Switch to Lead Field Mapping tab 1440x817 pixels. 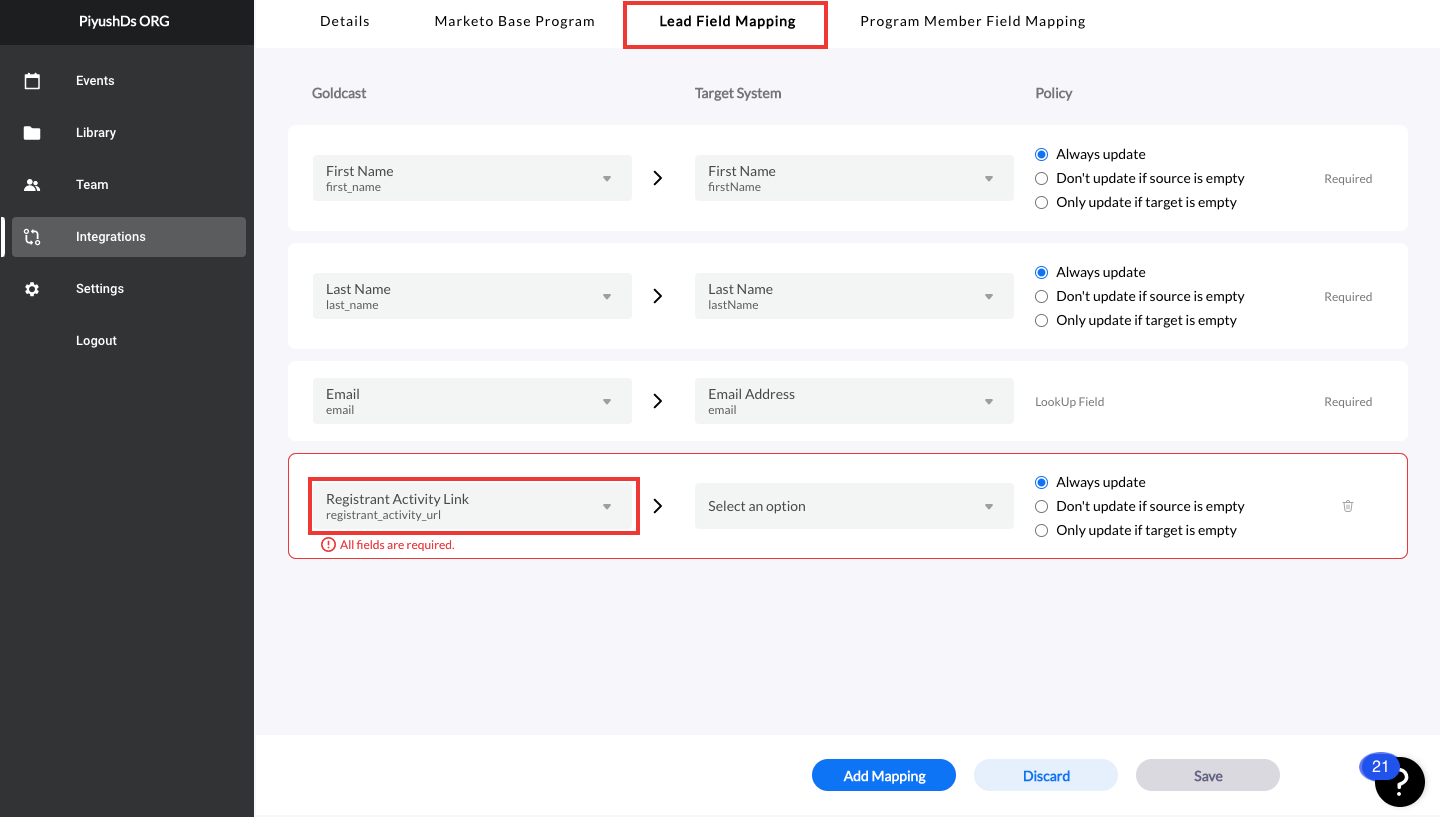727,21
